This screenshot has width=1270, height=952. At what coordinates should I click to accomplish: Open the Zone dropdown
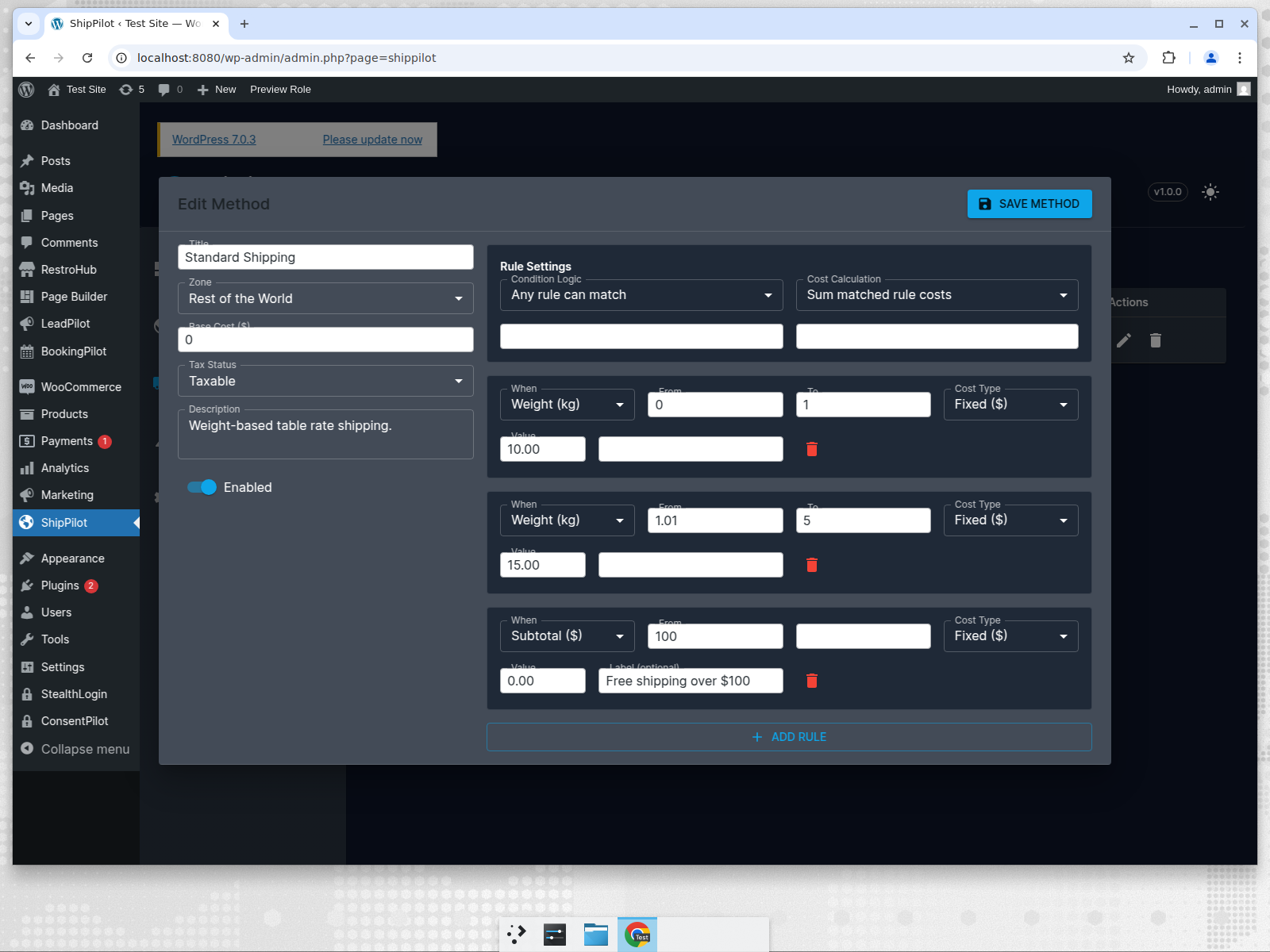tap(325, 298)
